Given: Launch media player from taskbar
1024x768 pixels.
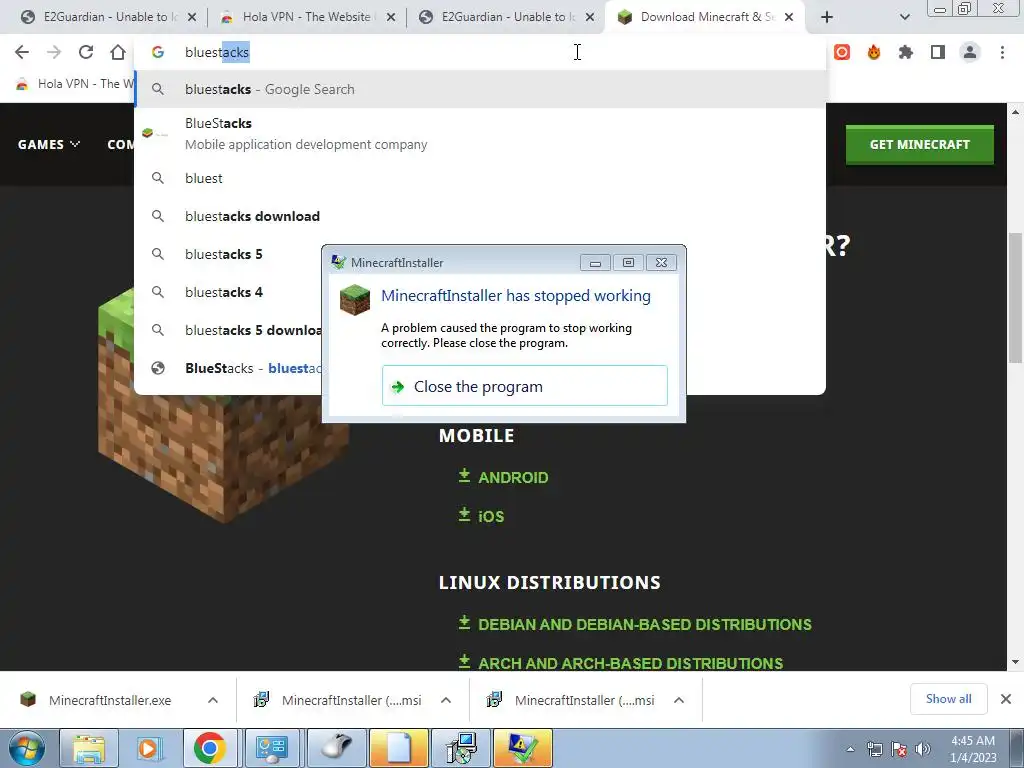Looking at the screenshot, I should coord(150,748).
